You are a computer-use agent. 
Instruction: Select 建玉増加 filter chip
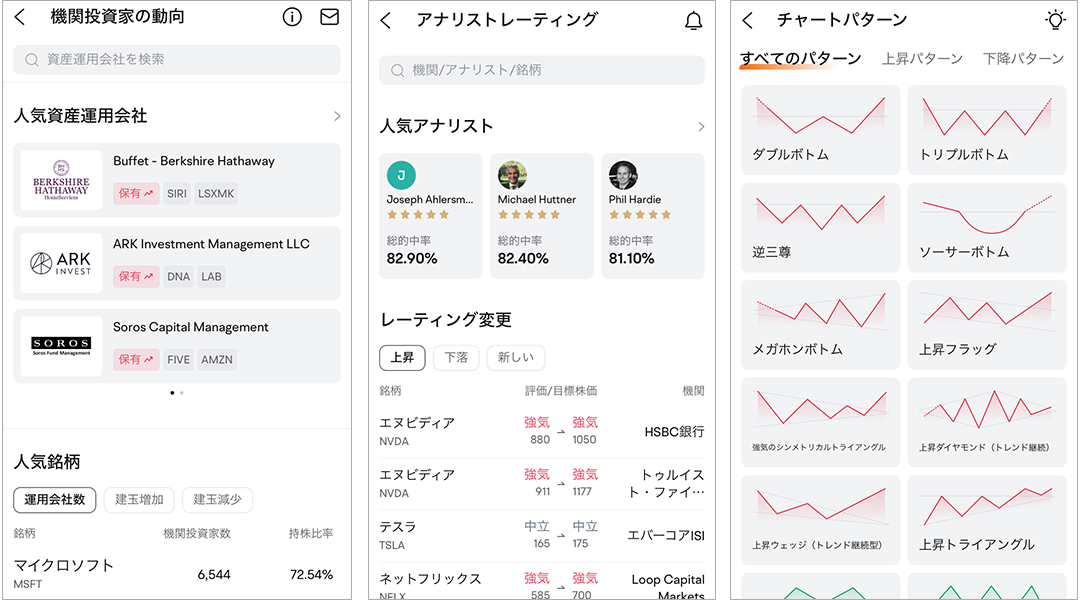[x=139, y=499]
